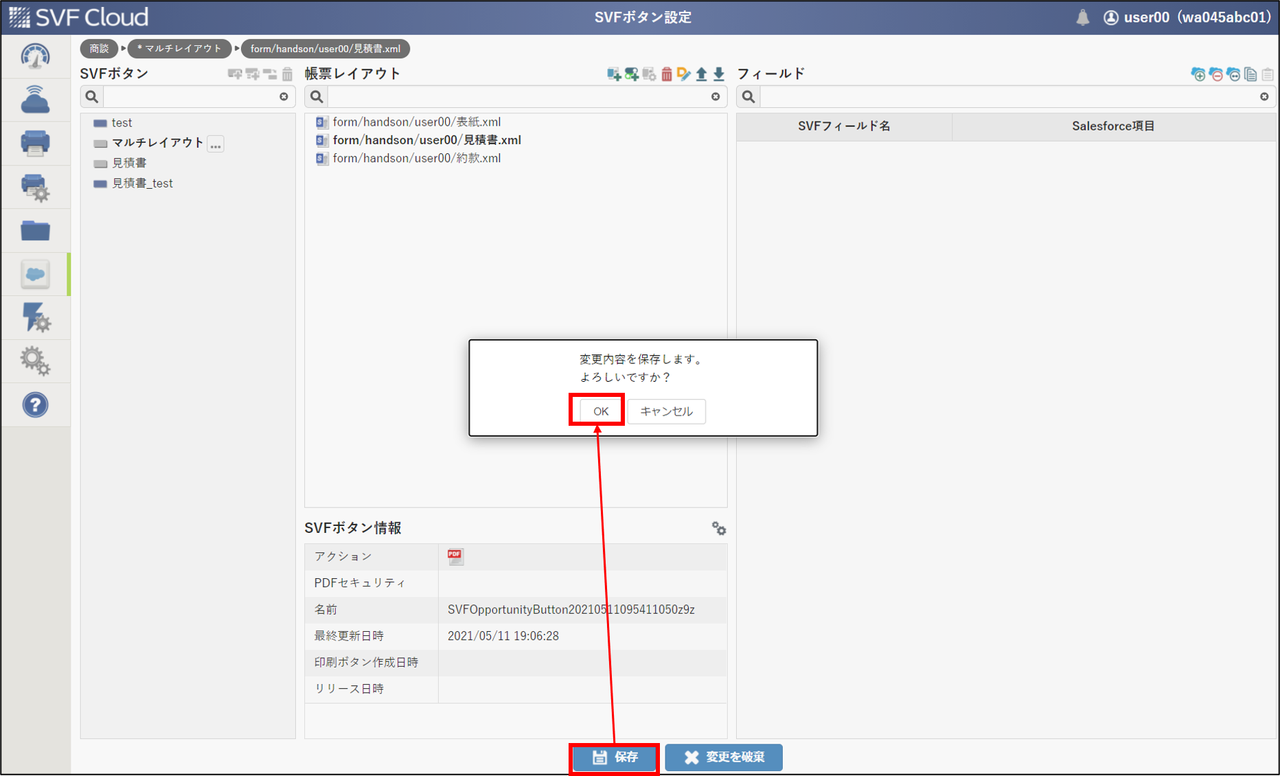Open the cloud upload sidebar icon
This screenshot has height=776, width=1280.
(35, 99)
